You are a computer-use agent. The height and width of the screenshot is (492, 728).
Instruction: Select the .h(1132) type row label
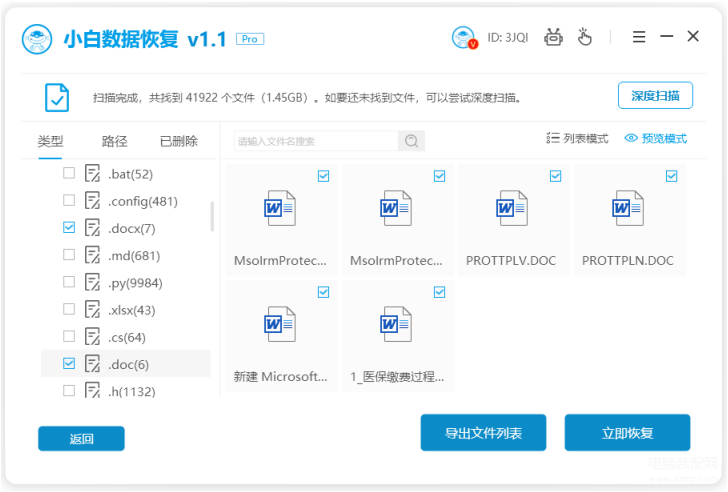pyautogui.click(x=132, y=391)
